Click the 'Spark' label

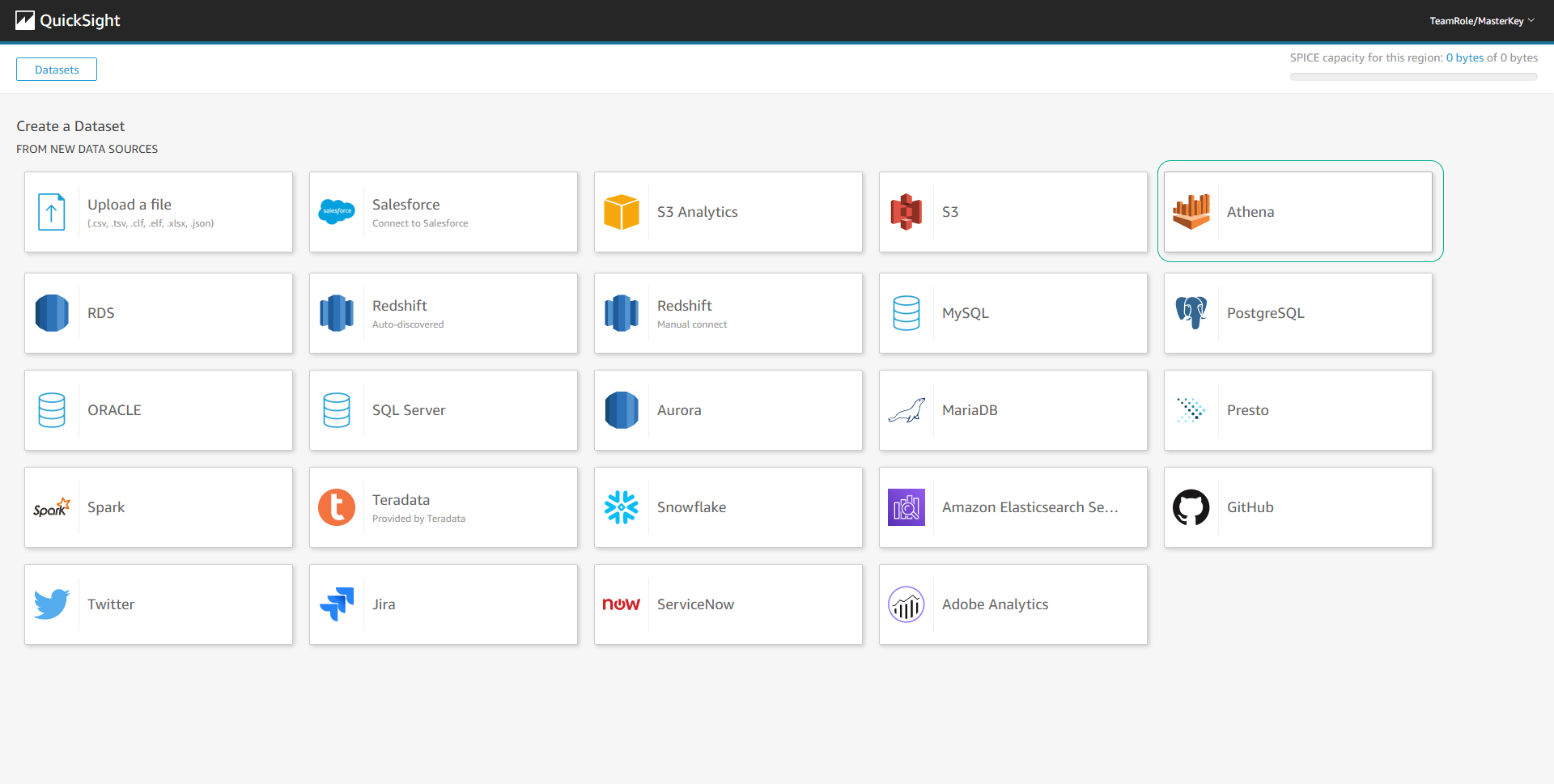[106, 507]
